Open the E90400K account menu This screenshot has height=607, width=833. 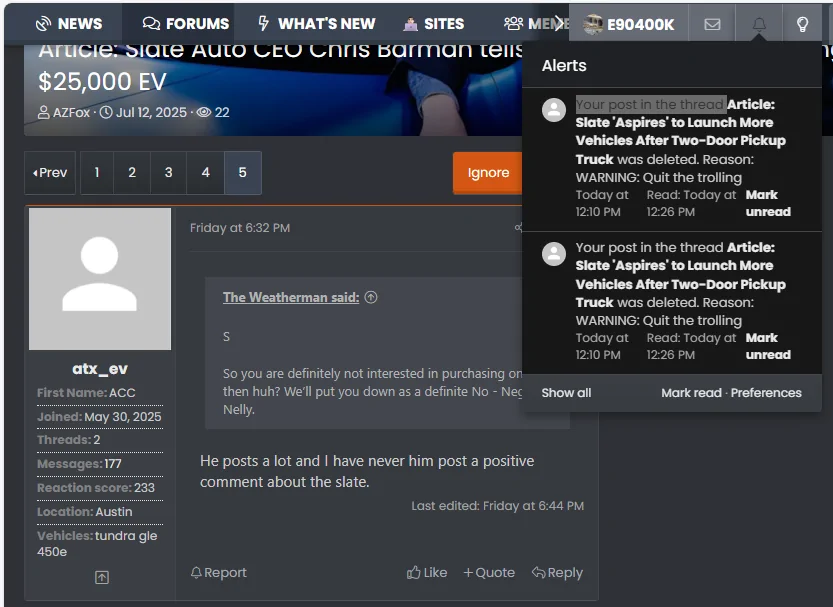coord(629,24)
